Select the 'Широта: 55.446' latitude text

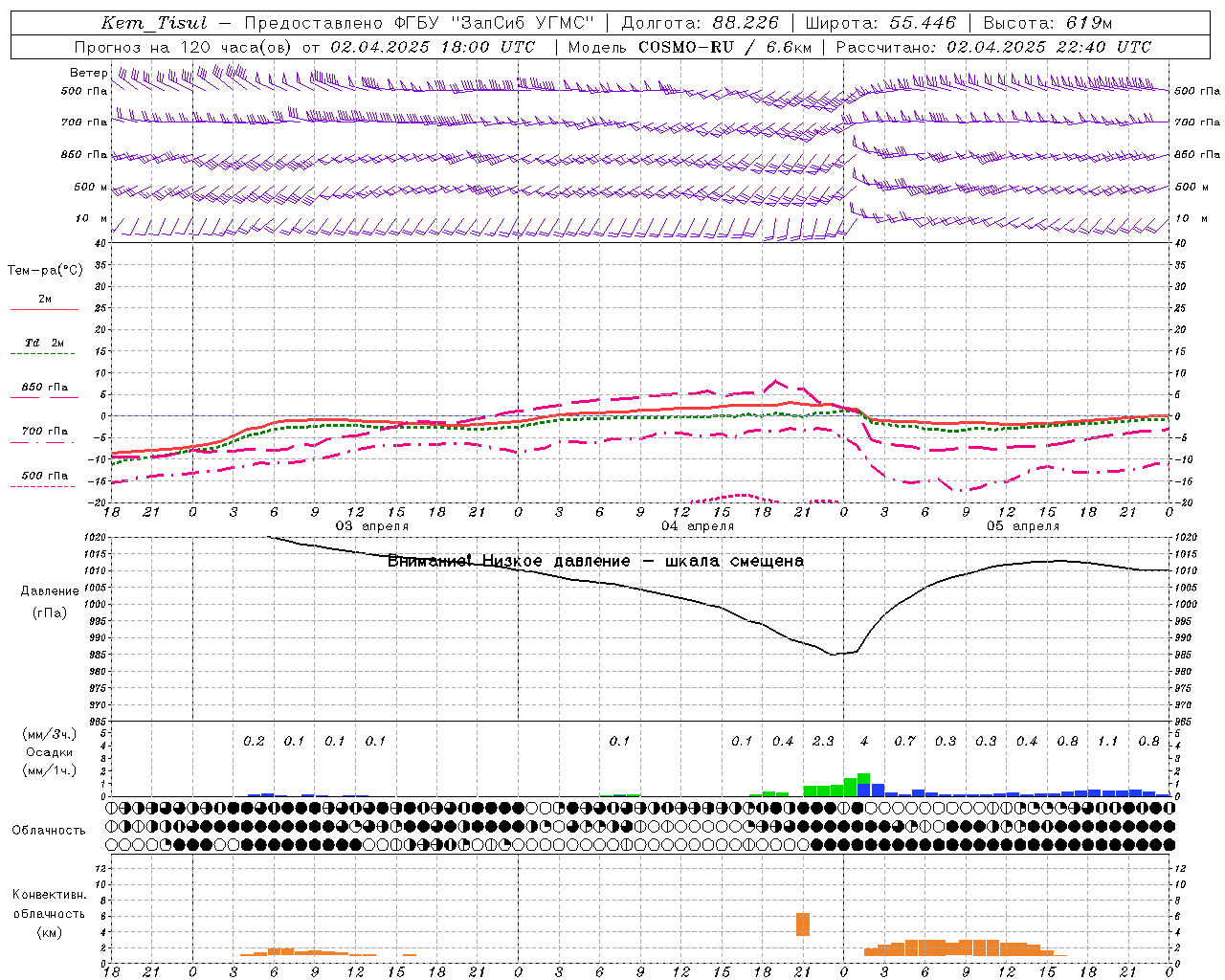(x=880, y=23)
